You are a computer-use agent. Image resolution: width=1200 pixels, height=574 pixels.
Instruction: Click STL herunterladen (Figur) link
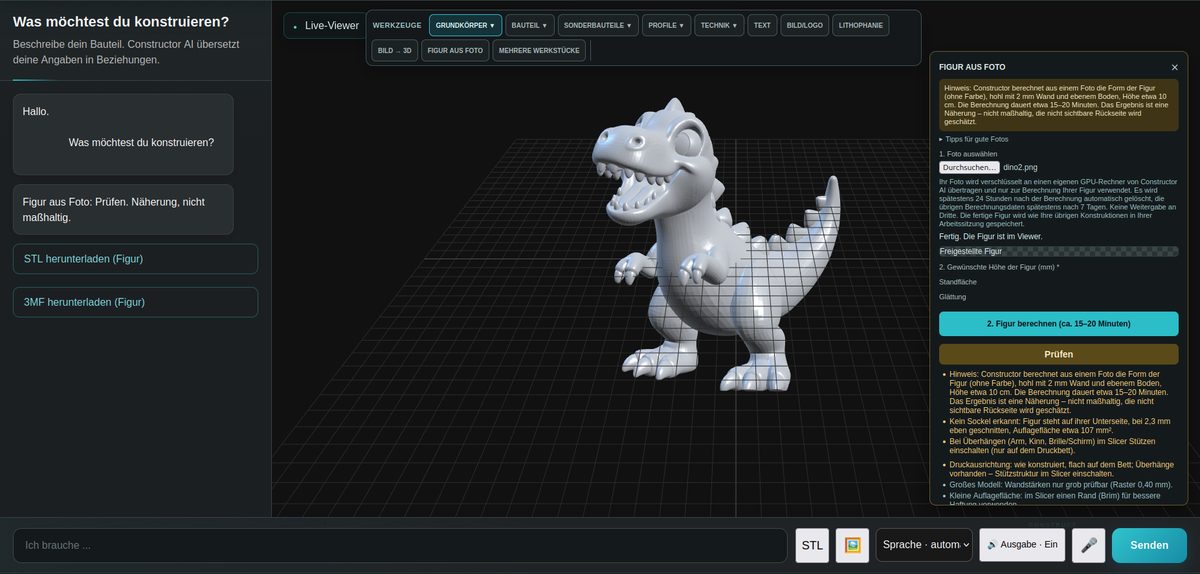[x=135, y=259]
